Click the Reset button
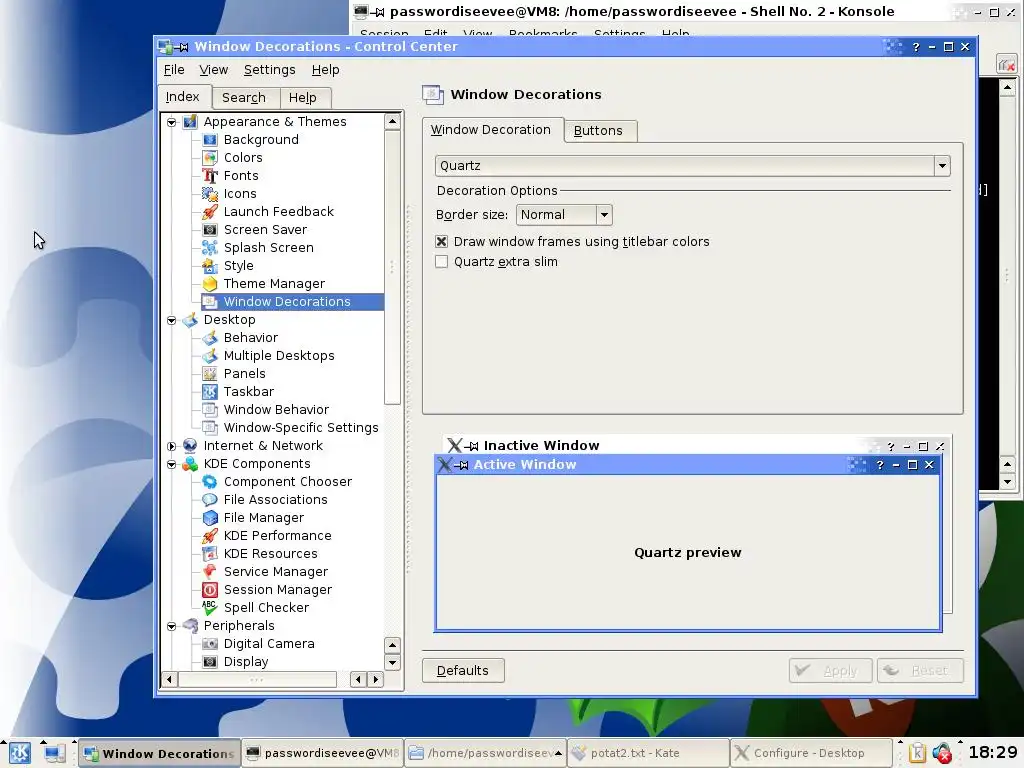Image resolution: width=1024 pixels, height=768 pixels. [920, 671]
